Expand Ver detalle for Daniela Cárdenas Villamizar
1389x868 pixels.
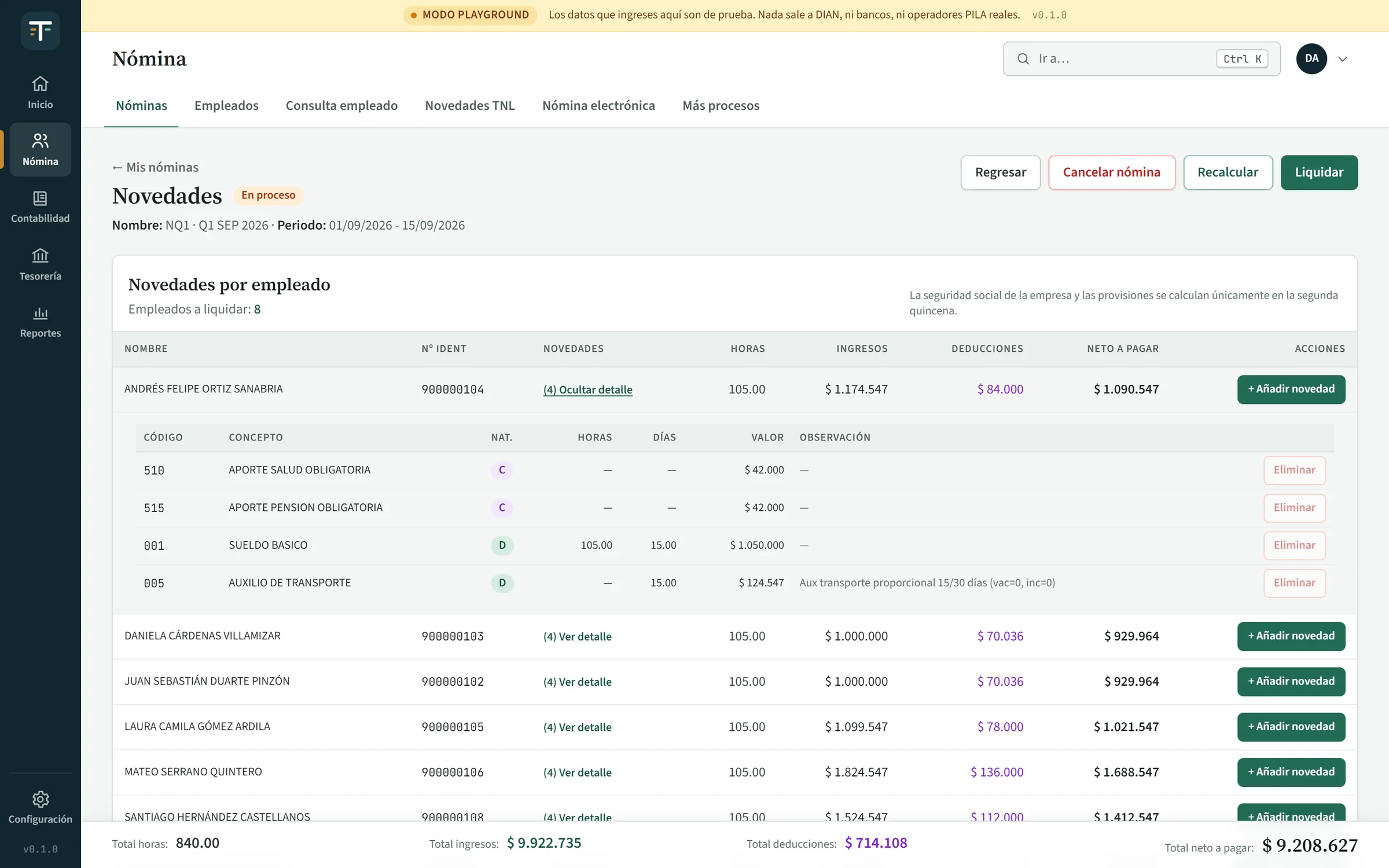pos(577,637)
